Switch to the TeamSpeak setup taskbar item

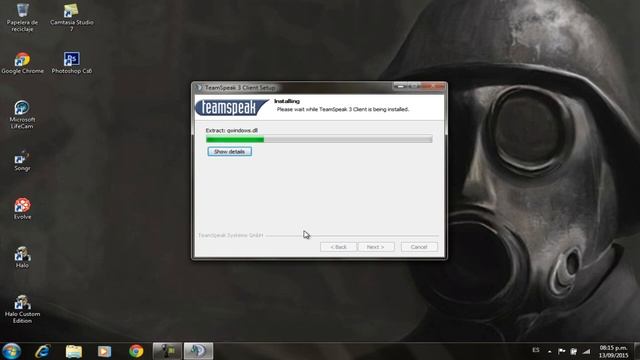tap(198, 351)
